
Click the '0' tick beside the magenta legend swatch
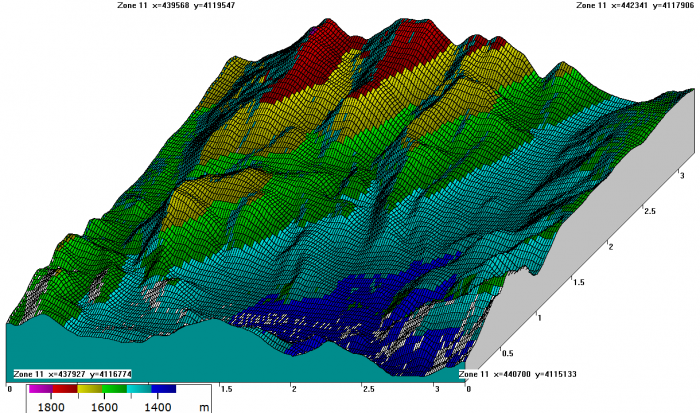(x=10, y=389)
